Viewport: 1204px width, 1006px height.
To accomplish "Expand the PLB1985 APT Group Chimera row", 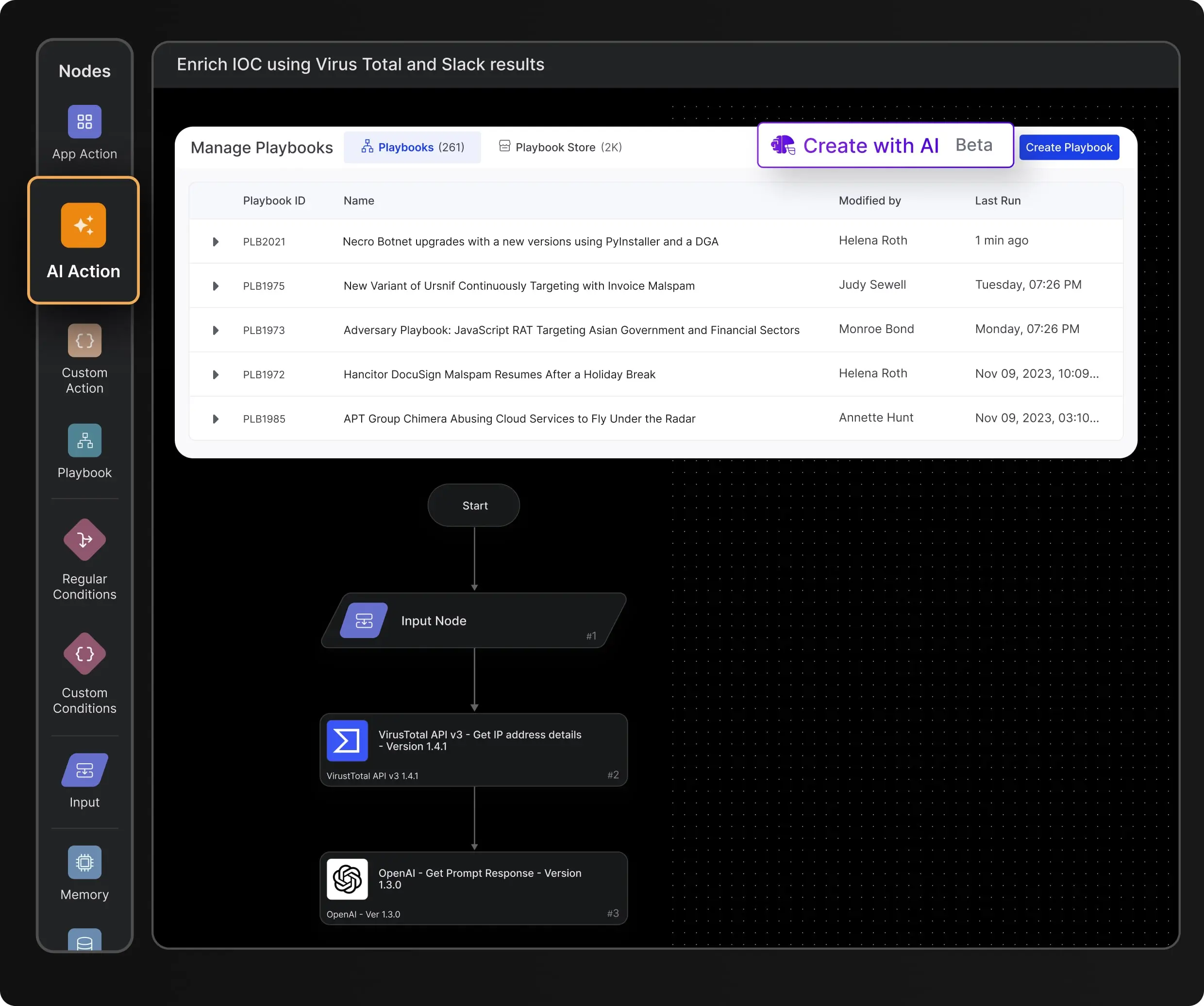I will 216,419.
